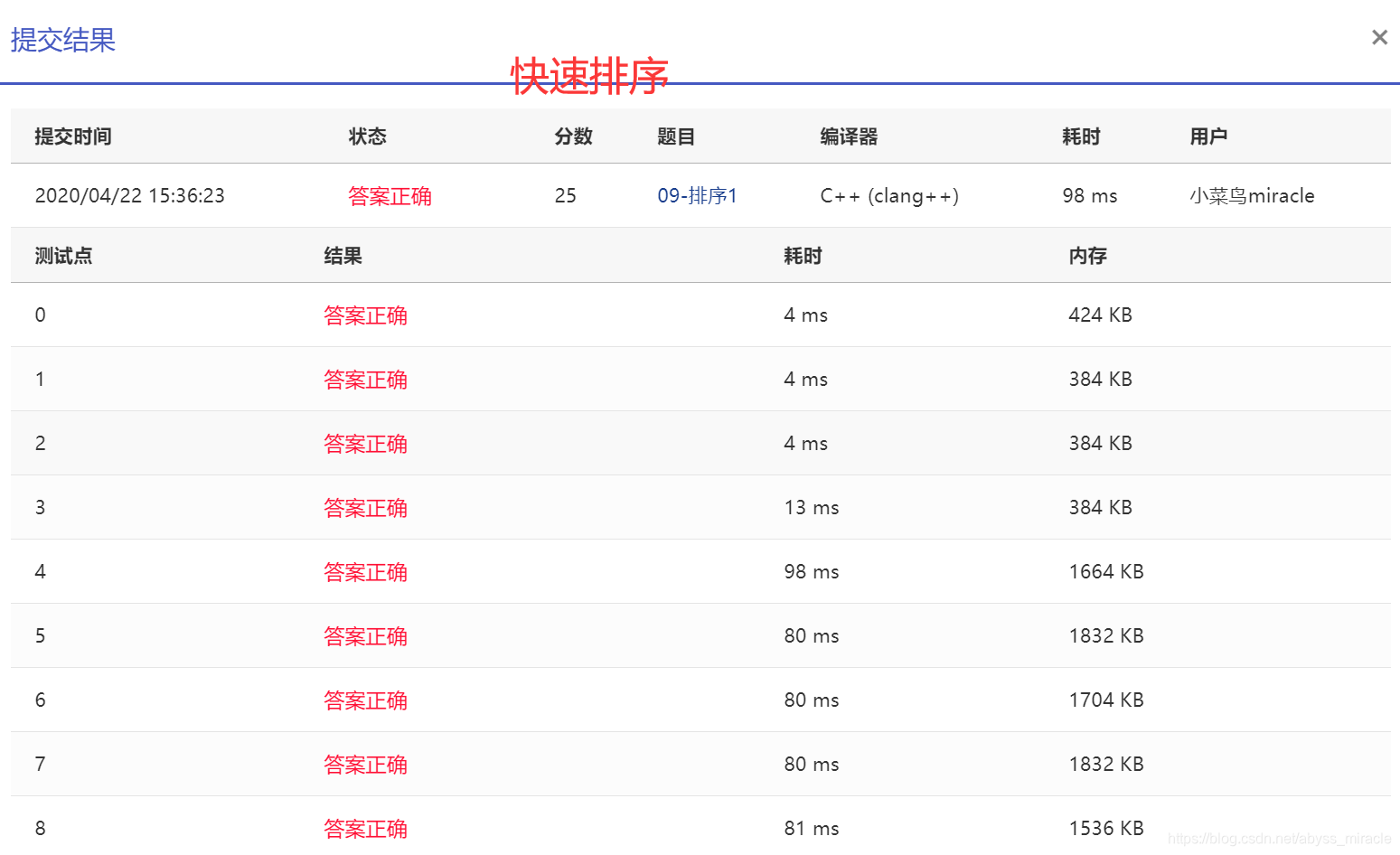Click the 用户 column header
Screen dimensions: 1400x855
(1208, 136)
